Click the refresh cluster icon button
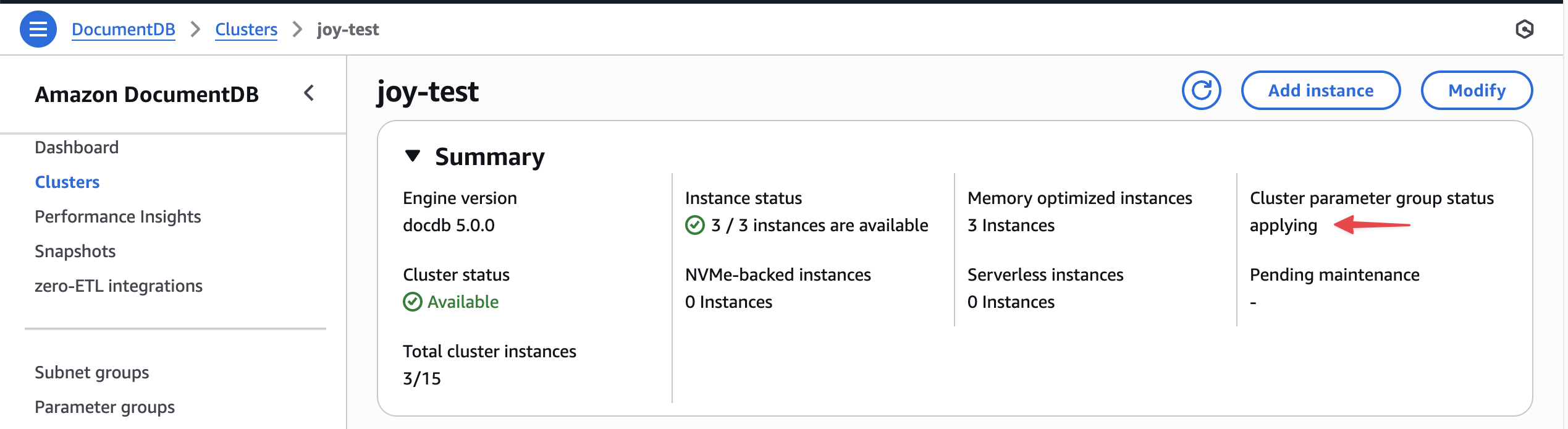1568x429 pixels. point(1201,91)
